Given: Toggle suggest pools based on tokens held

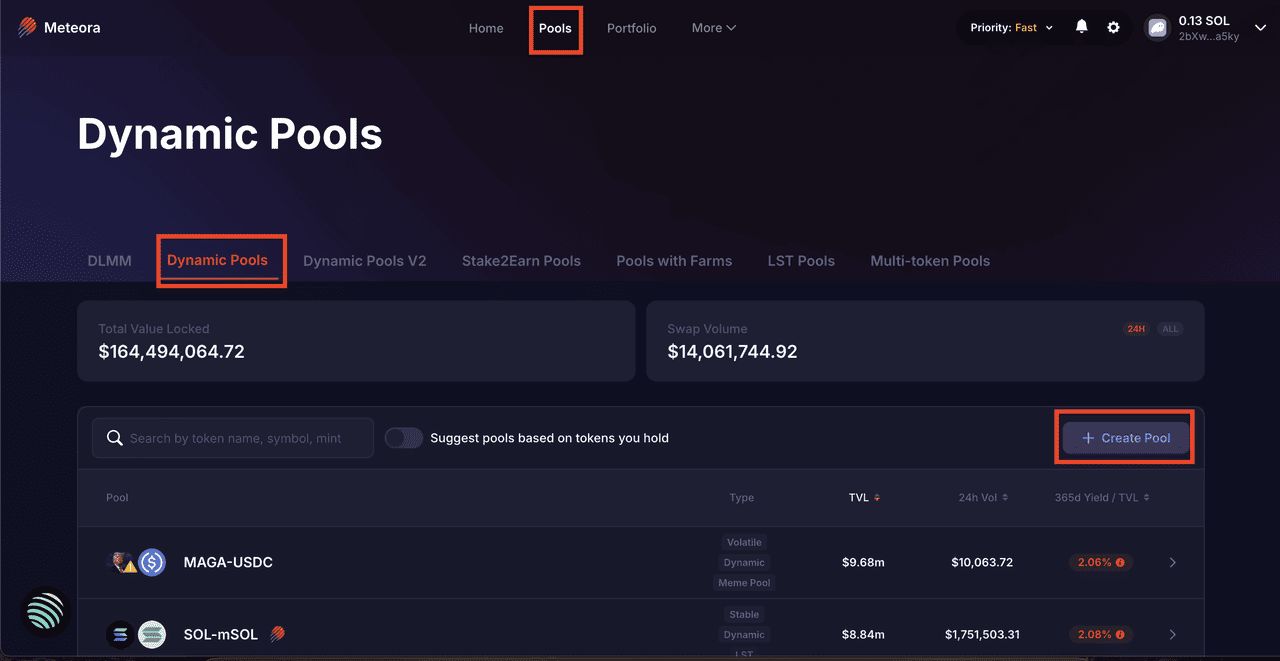Looking at the screenshot, I should coord(404,438).
